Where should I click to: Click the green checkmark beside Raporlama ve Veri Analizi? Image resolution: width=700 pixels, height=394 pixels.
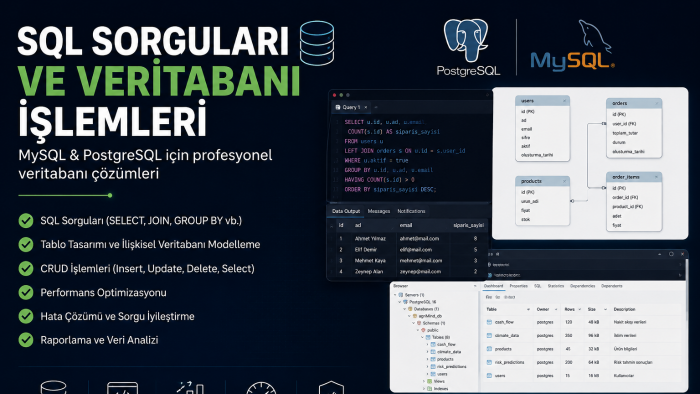(x=26, y=340)
